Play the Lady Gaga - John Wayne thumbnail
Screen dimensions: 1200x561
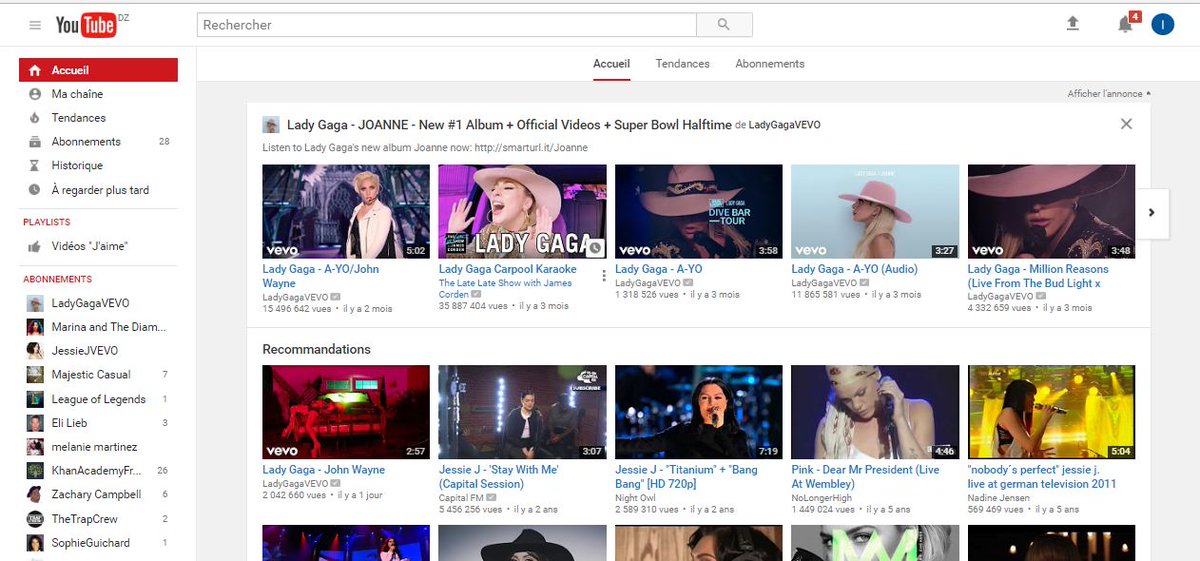click(x=346, y=412)
